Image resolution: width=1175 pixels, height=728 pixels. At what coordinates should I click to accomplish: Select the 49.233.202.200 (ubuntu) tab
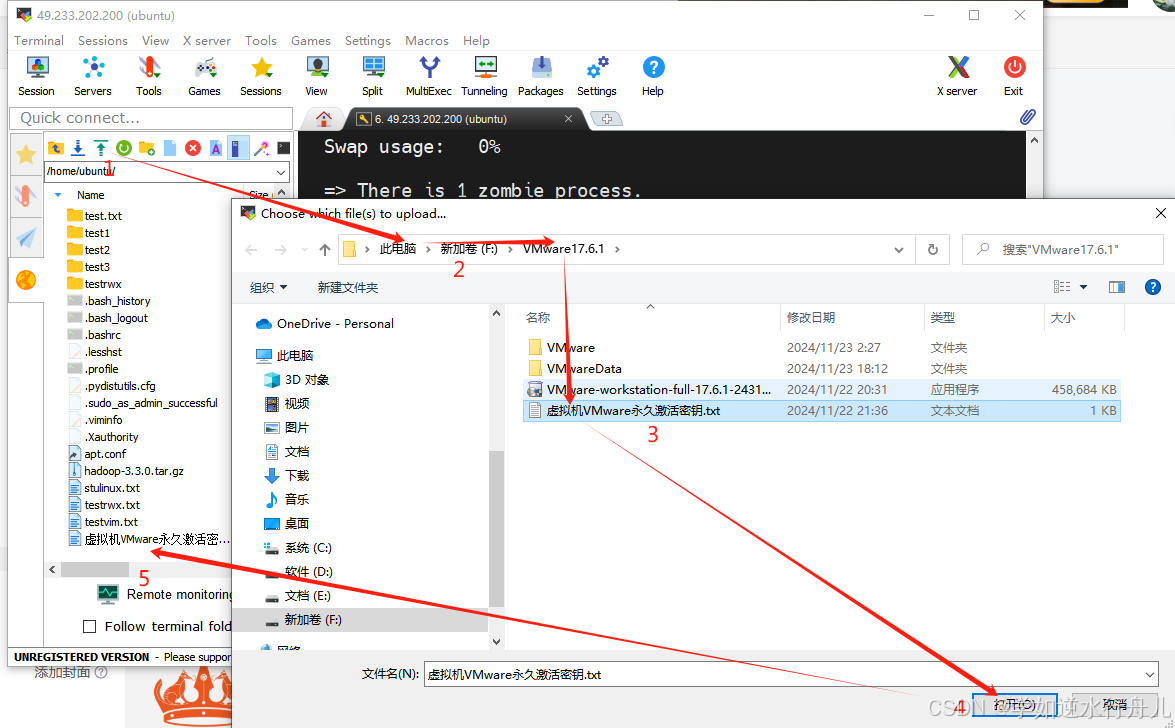click(x=464, y=118)
